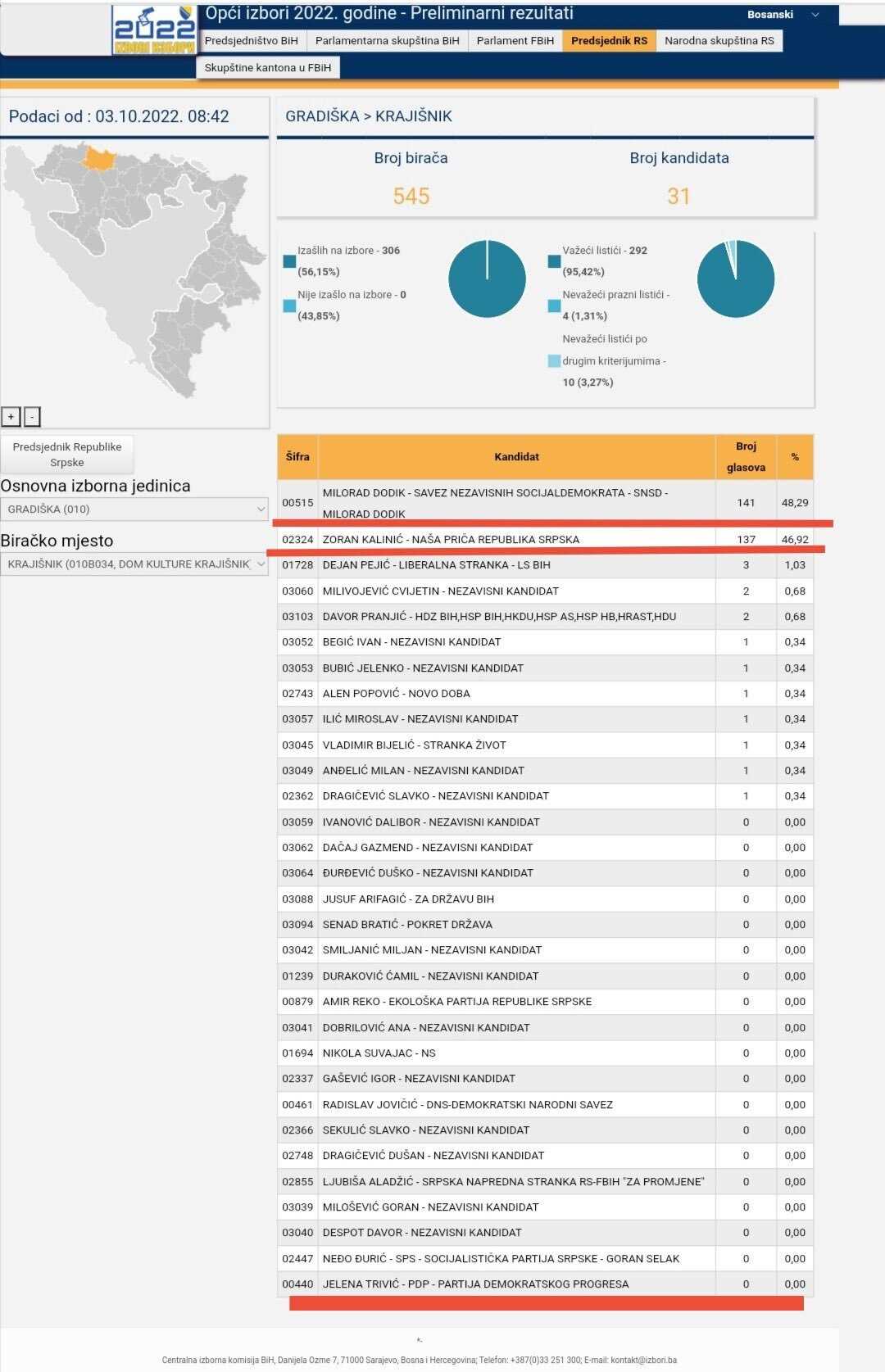The width and height of the screenshot is (885, 1372).
Task: Expand the Osnovna izborna jedinica Gradiška dropdown
Action: tap(134, 509)
